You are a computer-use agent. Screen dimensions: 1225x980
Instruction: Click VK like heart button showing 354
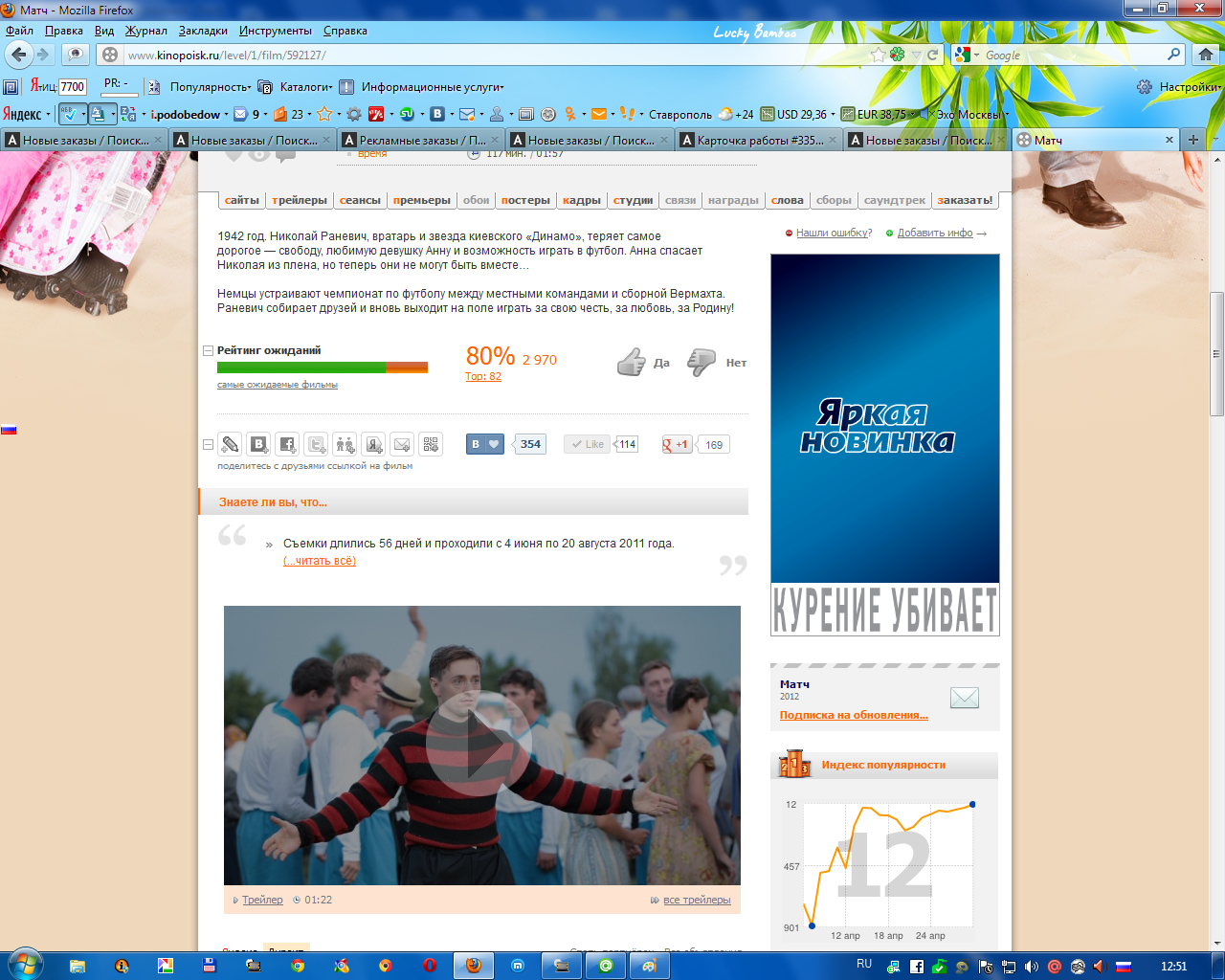click(485, 444)
